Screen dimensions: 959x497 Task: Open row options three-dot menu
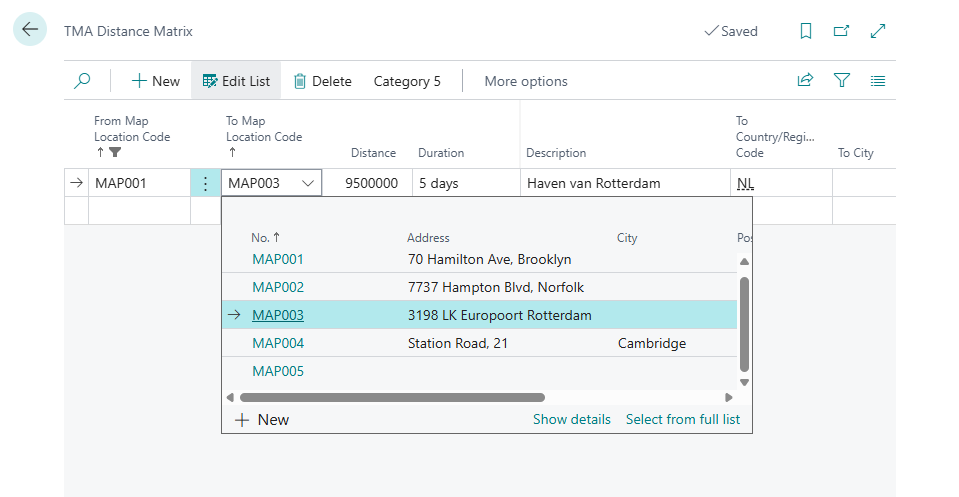pos(205,183)
